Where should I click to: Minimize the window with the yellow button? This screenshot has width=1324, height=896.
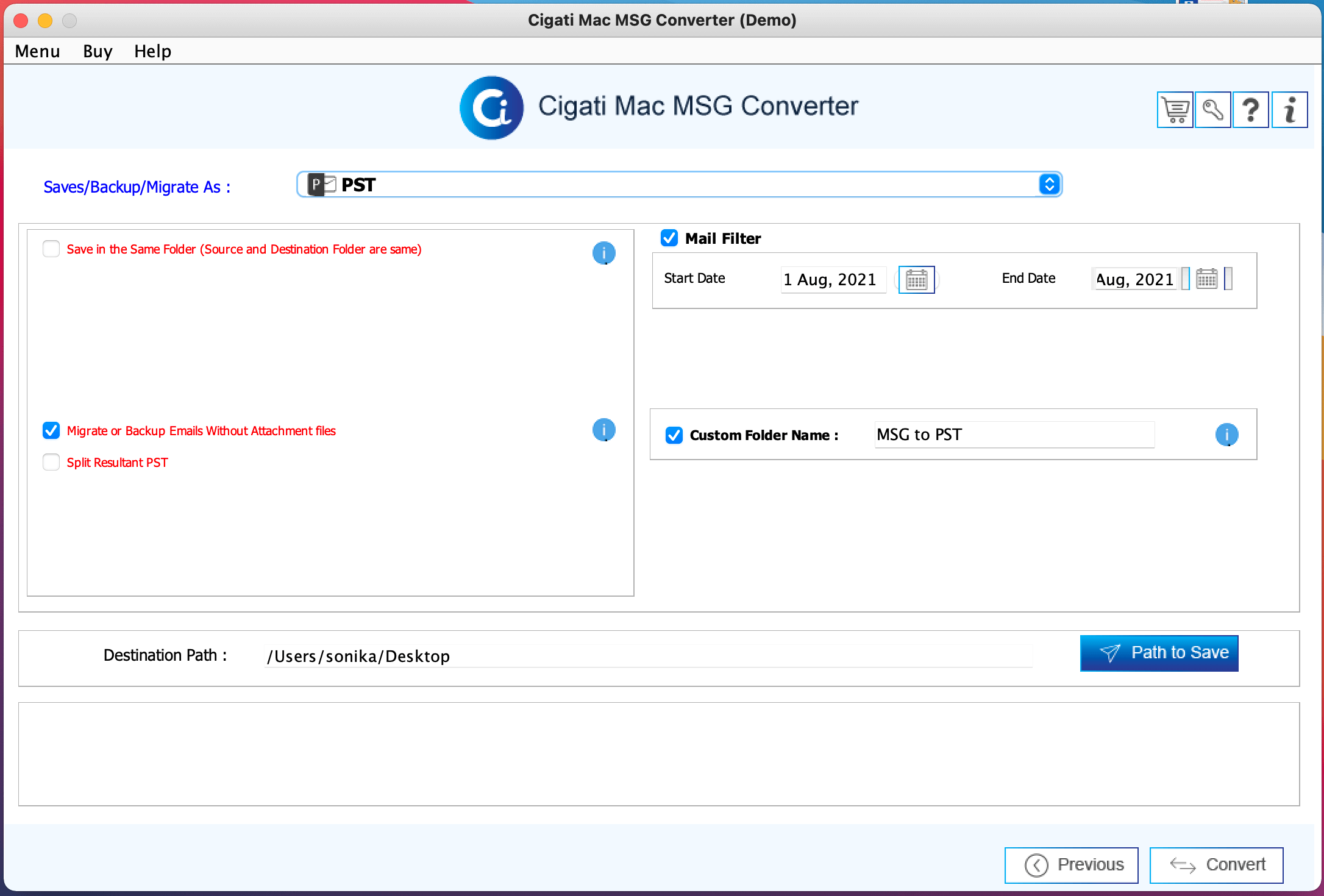click(45, 21)
